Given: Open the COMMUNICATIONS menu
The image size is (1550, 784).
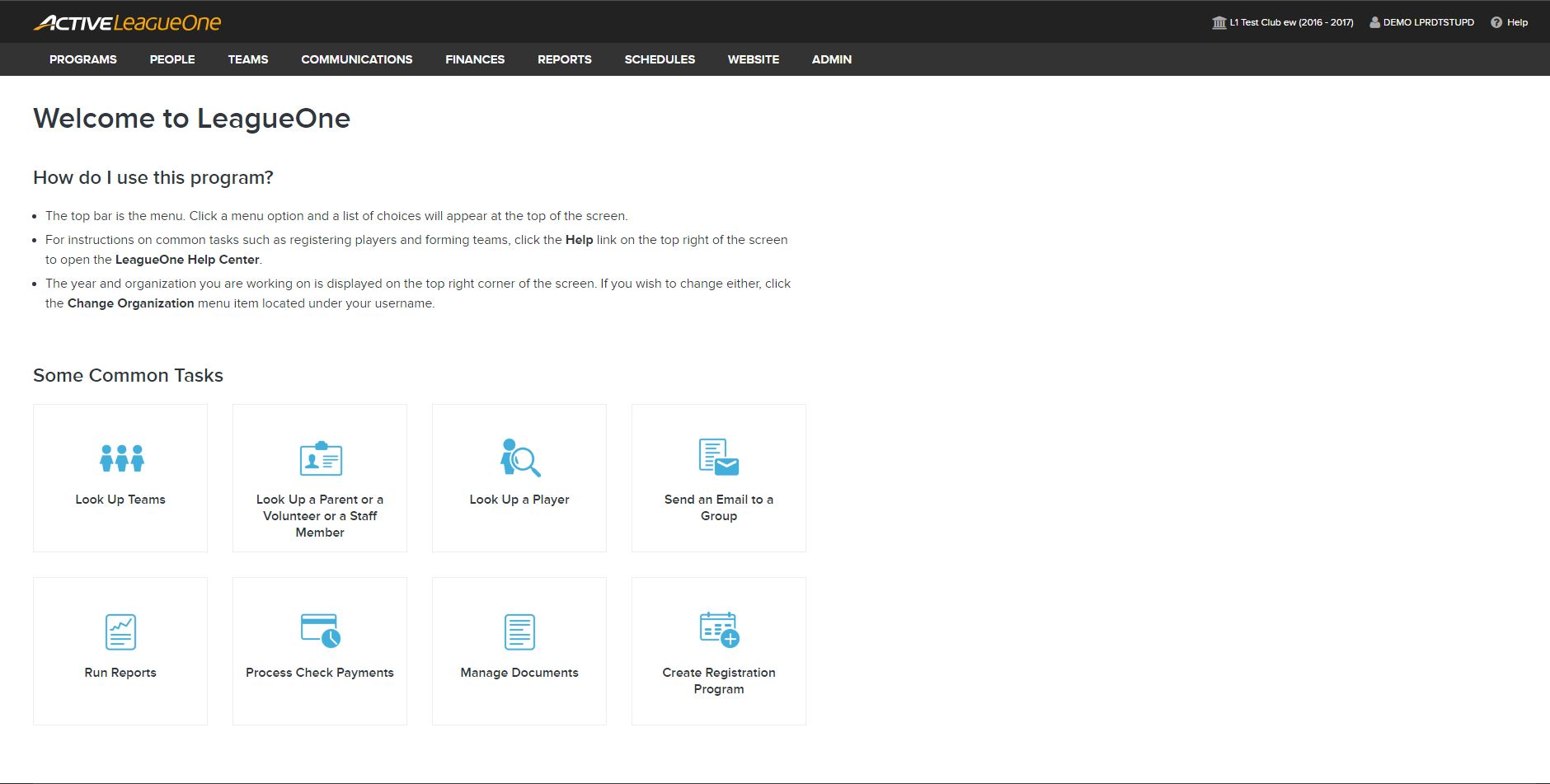Looking at the screenshot, I should pos(357,59).
